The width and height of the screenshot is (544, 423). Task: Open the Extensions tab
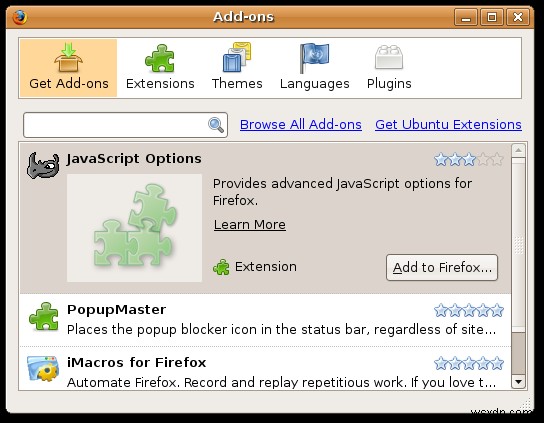(x=160, y=68)
